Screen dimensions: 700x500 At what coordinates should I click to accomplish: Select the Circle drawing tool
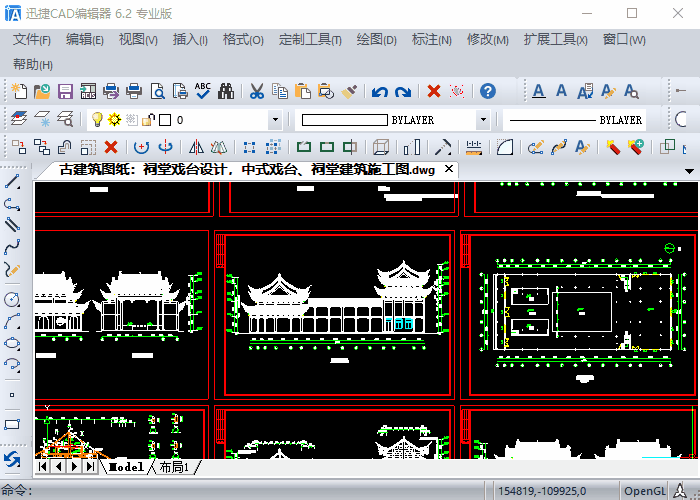[12, 299]
